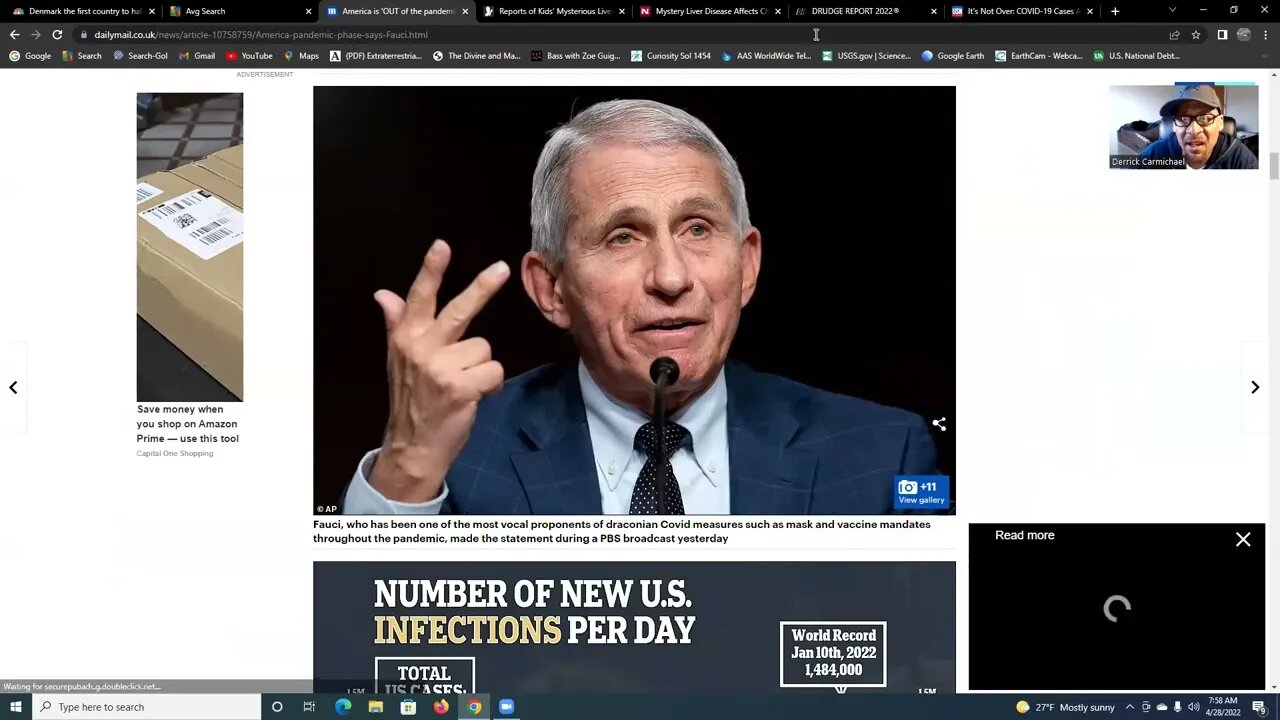
Task: Click the Windows search box
Action: pos(147,707)
